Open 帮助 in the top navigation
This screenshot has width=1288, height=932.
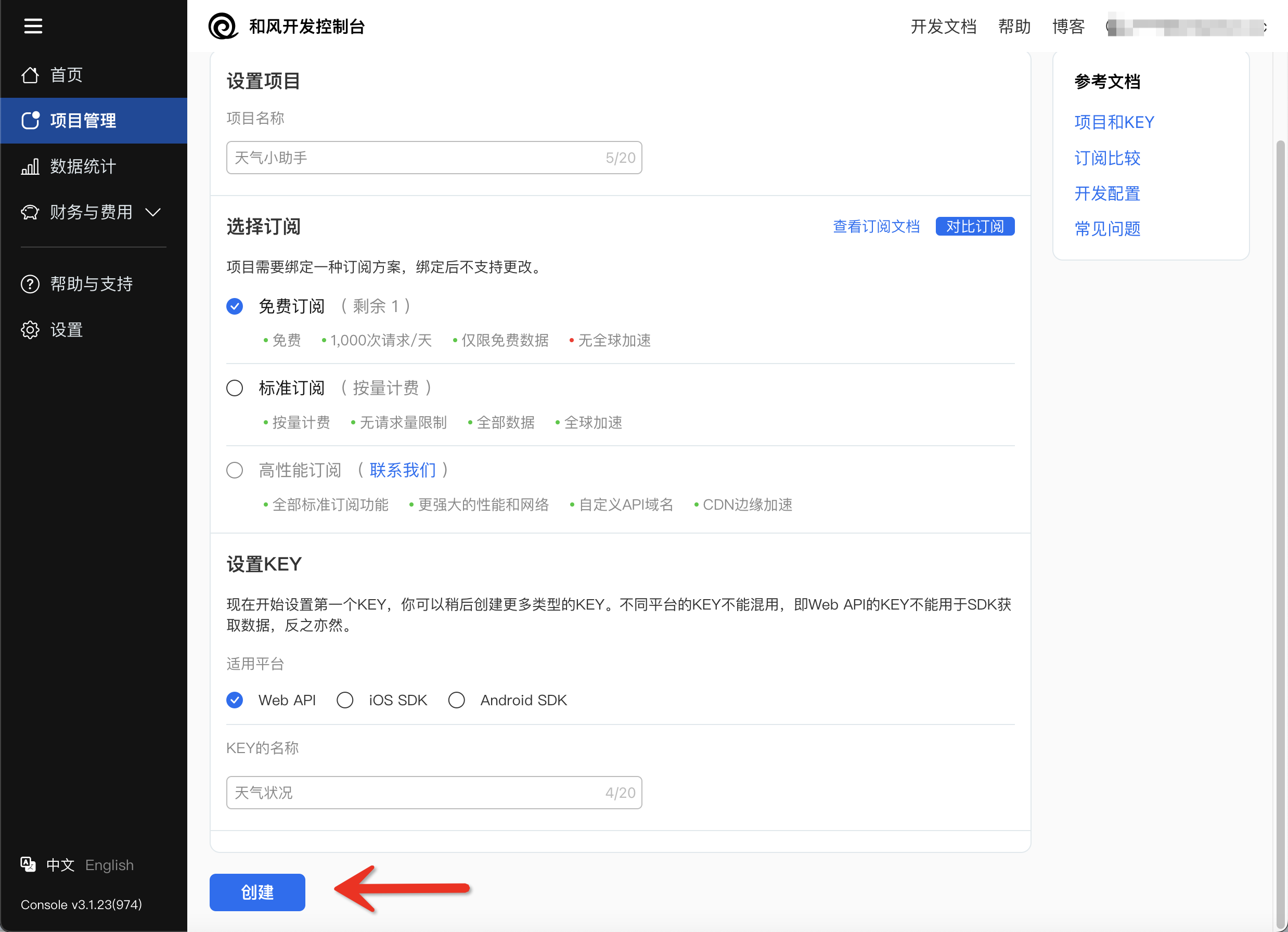point(1014,26)
